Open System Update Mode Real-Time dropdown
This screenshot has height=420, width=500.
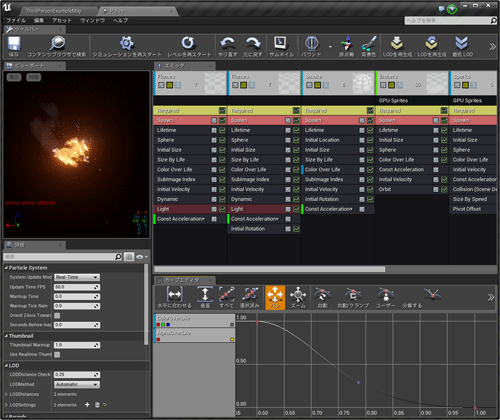point(77,277)
